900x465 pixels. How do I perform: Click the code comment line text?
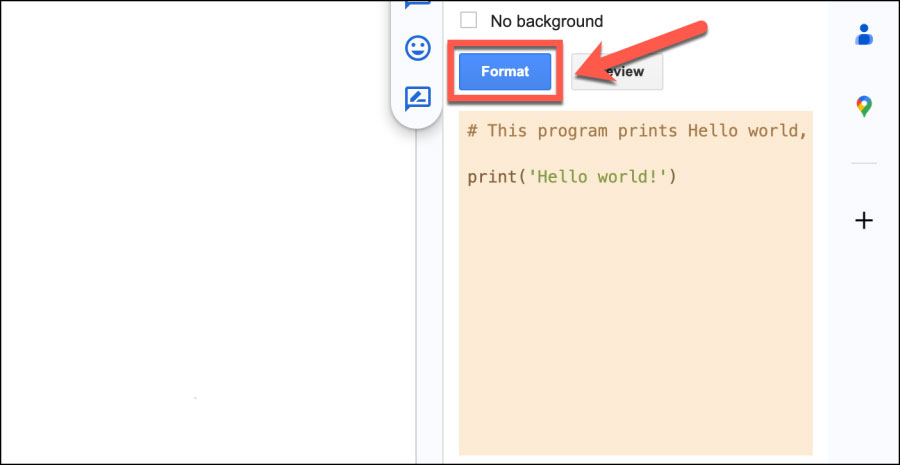click(637, 131)
